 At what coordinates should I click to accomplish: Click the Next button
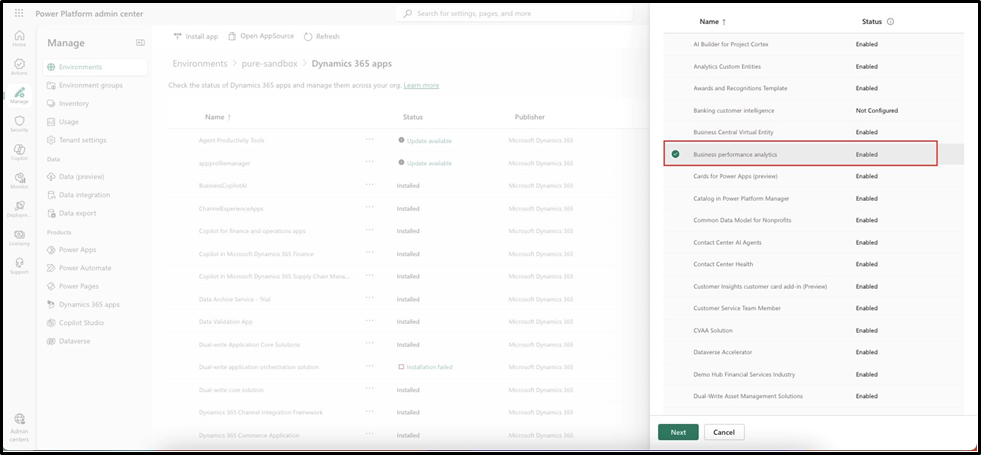(x=678, y=432)
